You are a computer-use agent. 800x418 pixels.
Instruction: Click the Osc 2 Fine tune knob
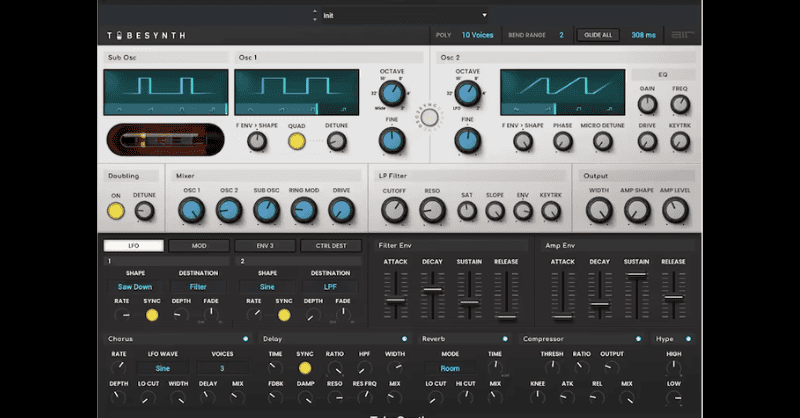tap(467, 140)
